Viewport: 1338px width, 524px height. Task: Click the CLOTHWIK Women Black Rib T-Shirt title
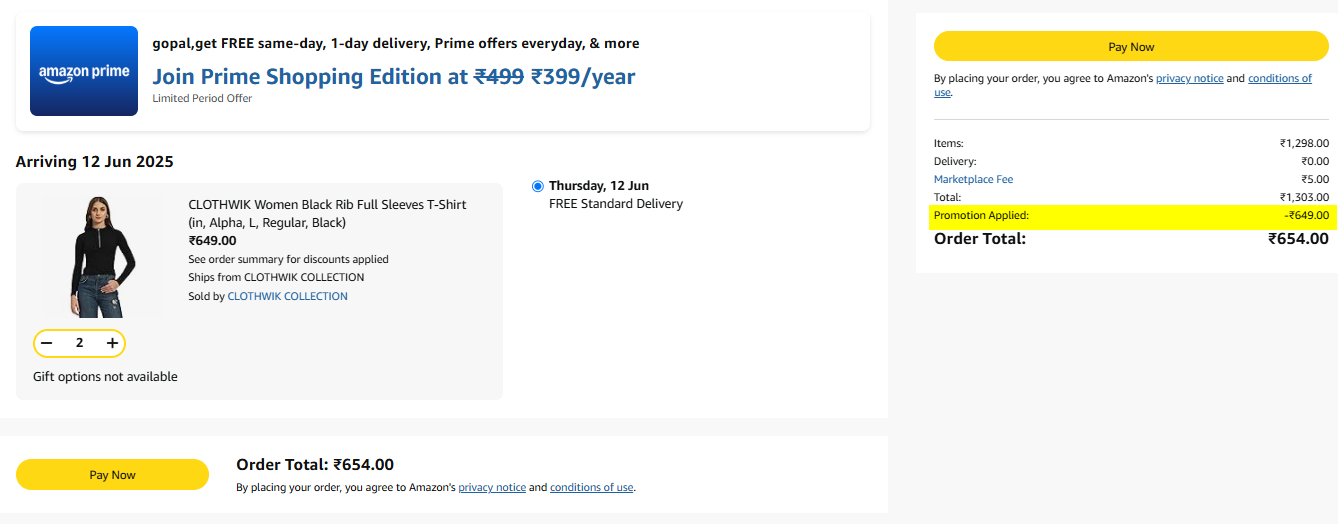point(327,213)
